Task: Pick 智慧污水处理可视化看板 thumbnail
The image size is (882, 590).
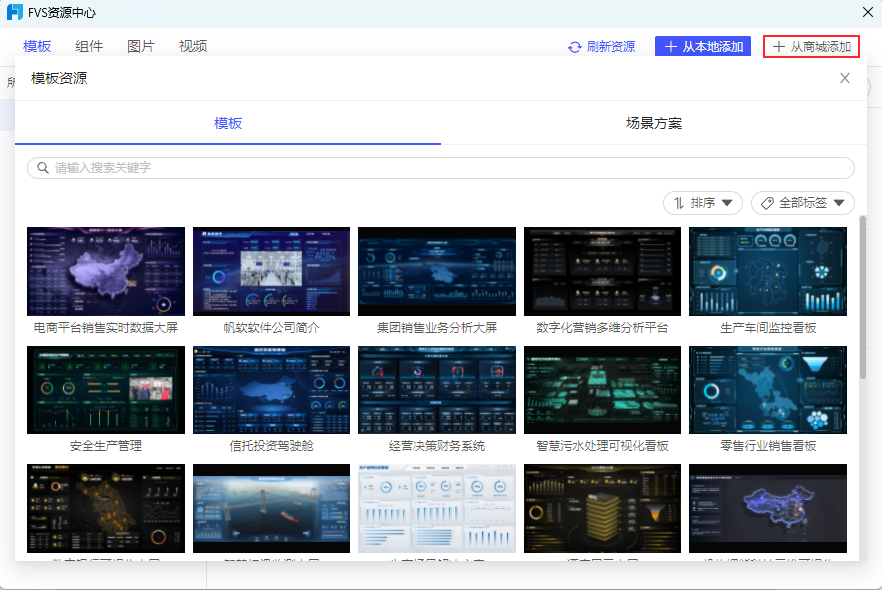Action: pos(602,390)
